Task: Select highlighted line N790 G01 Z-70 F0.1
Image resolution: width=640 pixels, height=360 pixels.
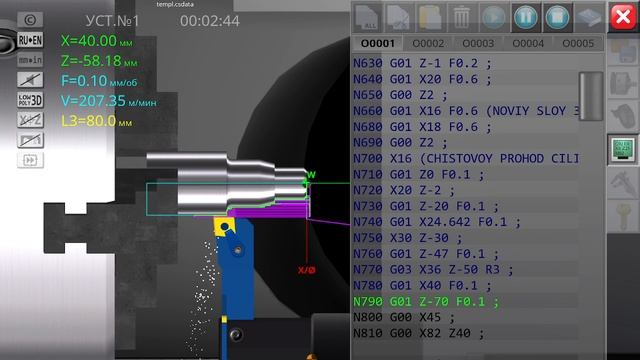Action: pos(465,302)
